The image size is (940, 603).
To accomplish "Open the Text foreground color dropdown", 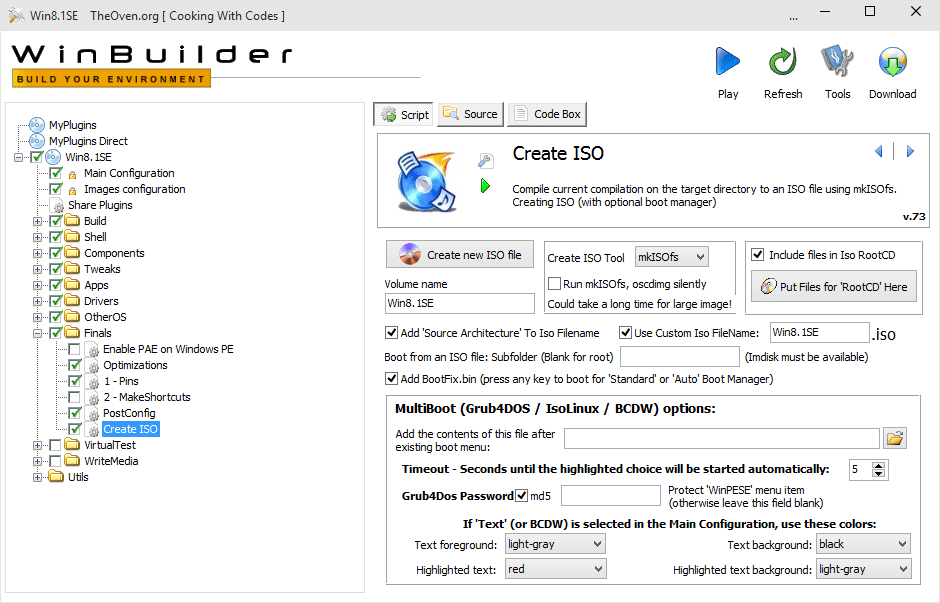I will [x=555, y=544].
